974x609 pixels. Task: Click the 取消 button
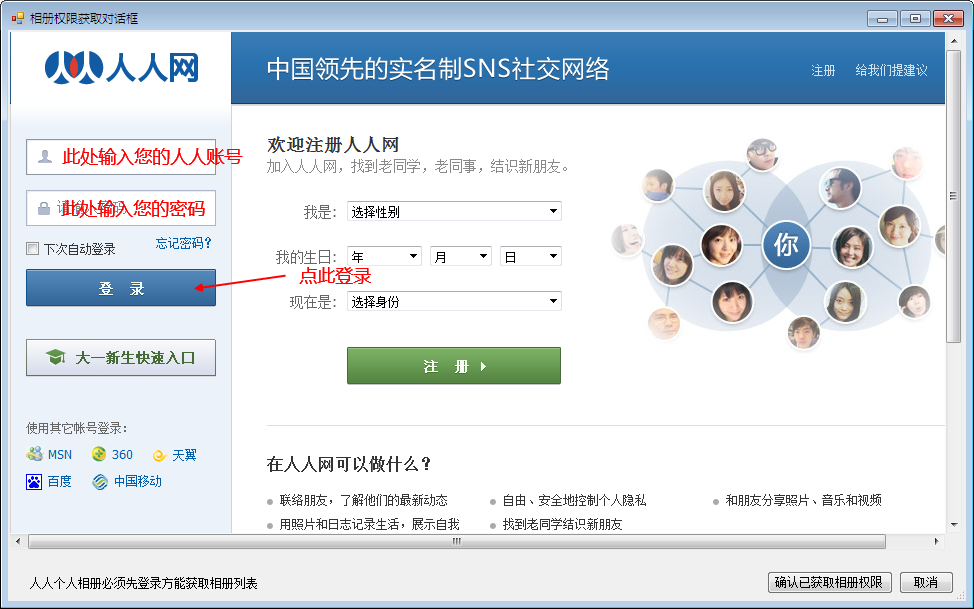(x=926, y=582)
